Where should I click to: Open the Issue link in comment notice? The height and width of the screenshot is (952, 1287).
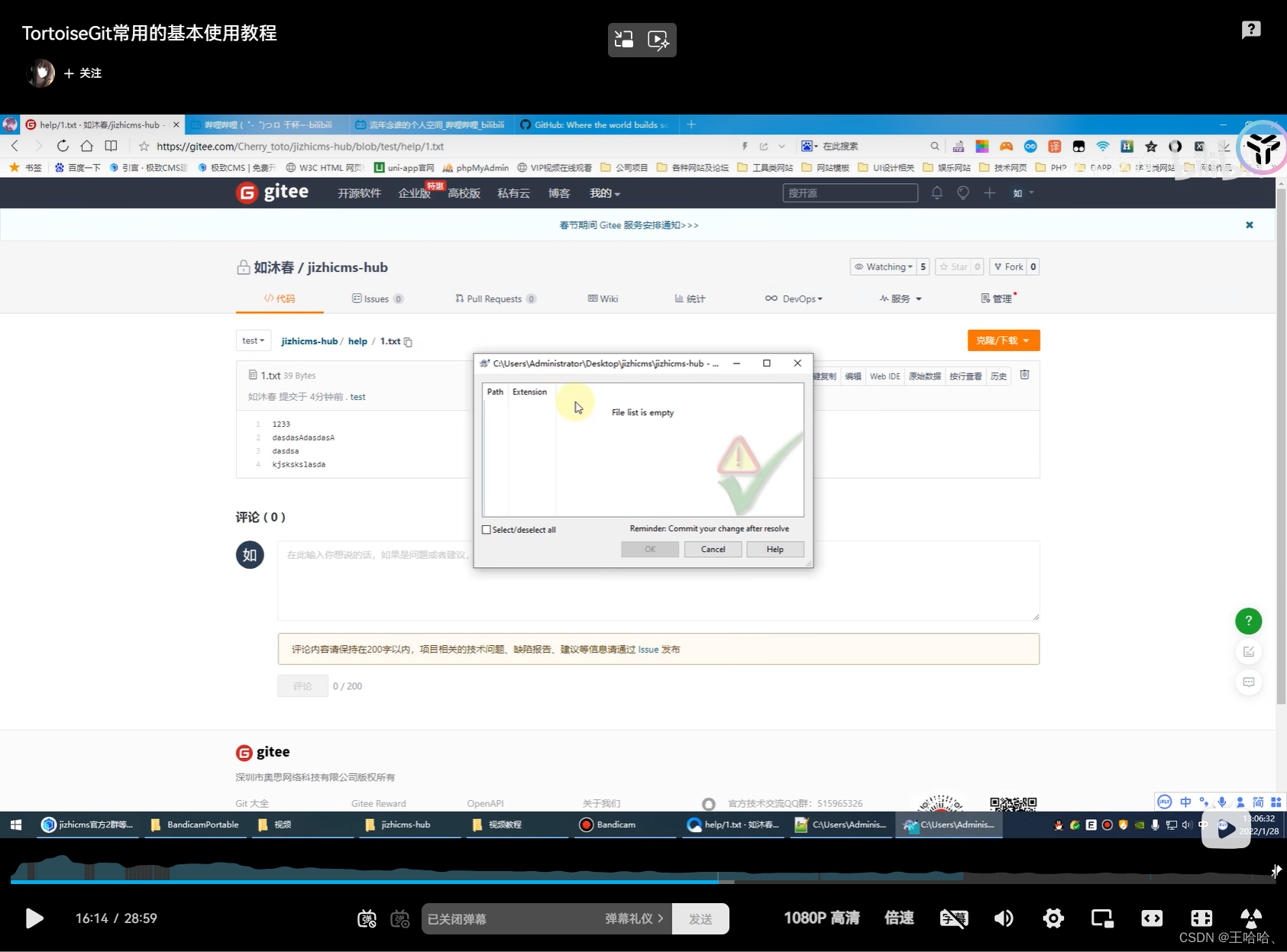coord(648,650)
